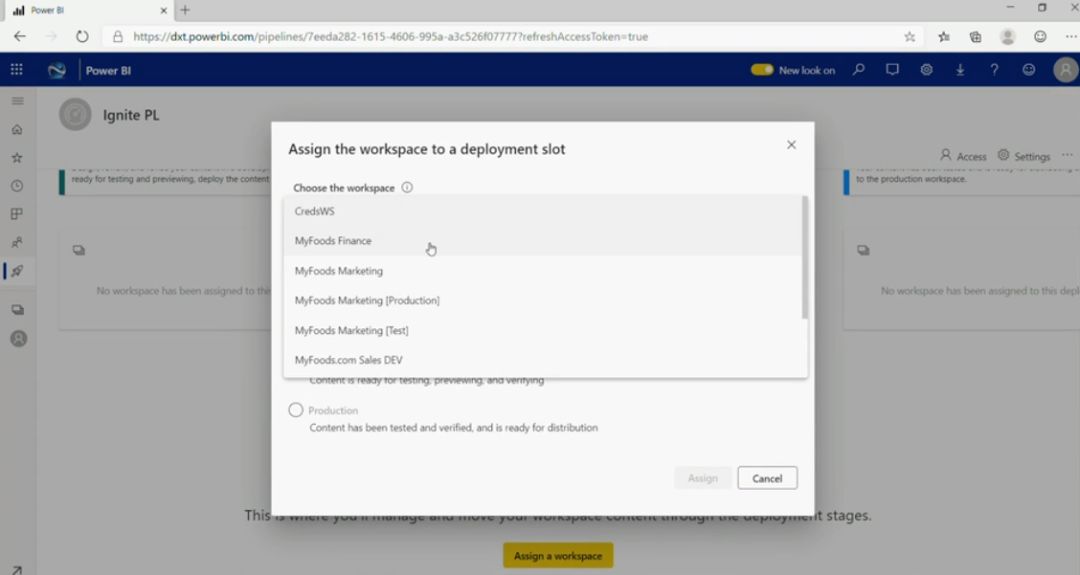Bookmark page with the star icon
This screenshot has height=575, width=1080.
pyautogui.click(x=909, y=36)
